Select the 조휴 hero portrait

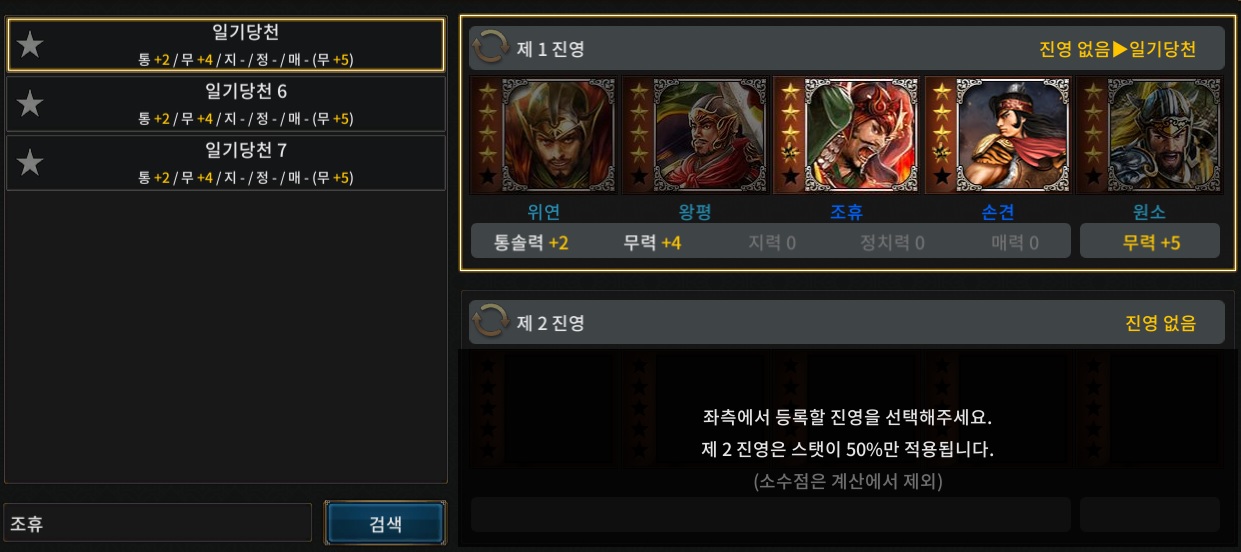coord(848,135)
